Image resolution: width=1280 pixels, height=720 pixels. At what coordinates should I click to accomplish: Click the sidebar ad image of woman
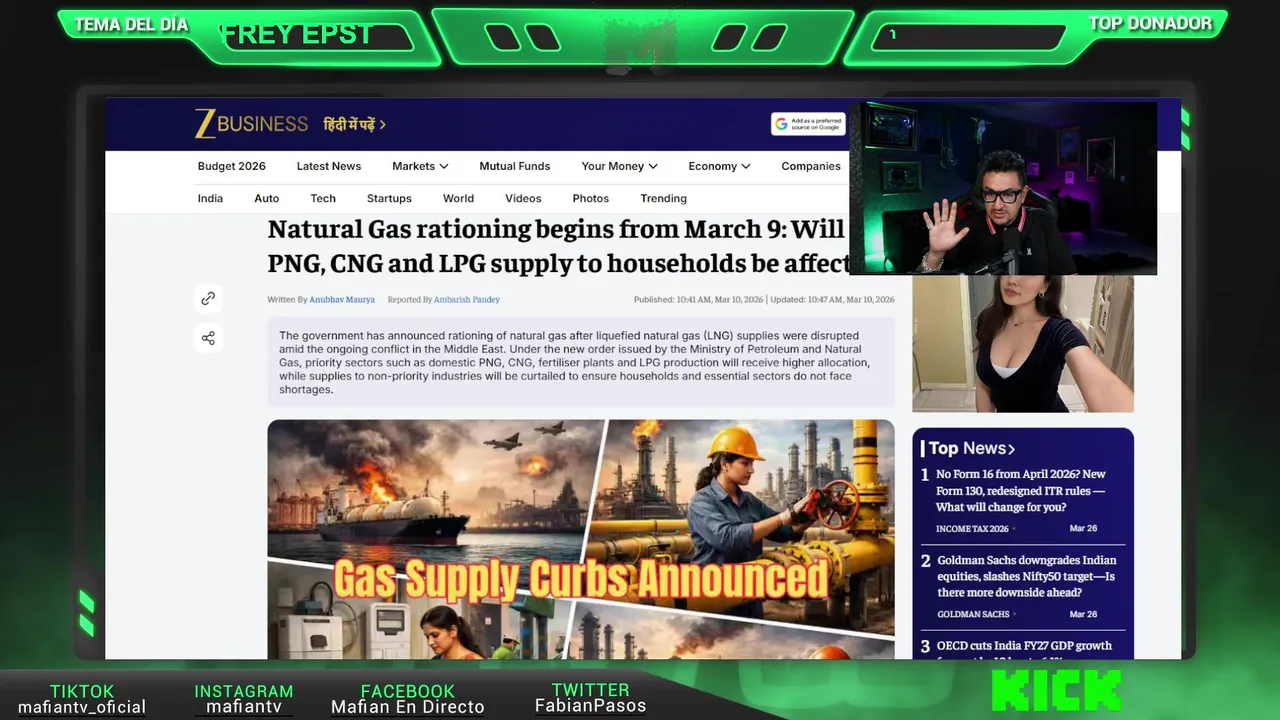[1023, 343]
